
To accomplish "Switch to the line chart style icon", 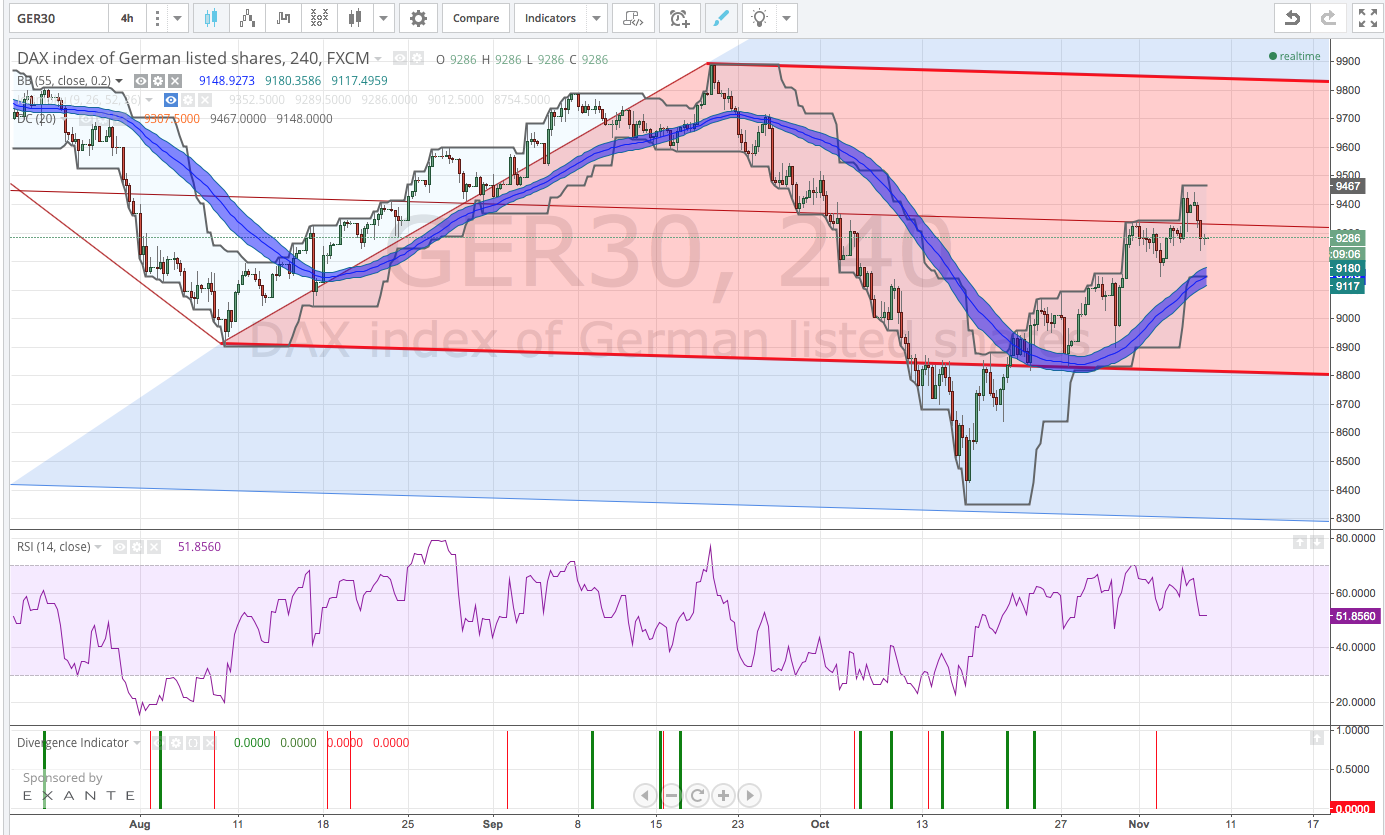I will point(284,18).
